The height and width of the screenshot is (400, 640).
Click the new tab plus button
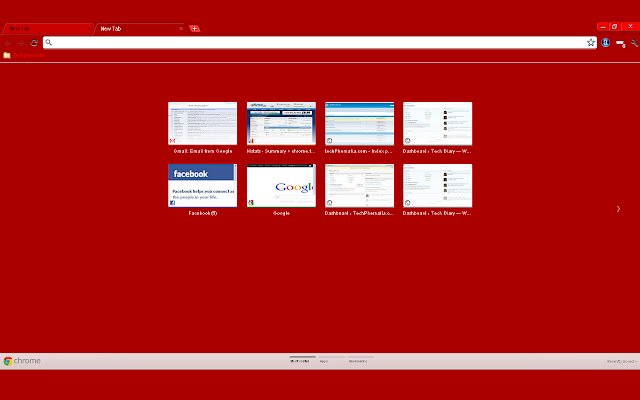pyautogui.click(x=195, y=29)
